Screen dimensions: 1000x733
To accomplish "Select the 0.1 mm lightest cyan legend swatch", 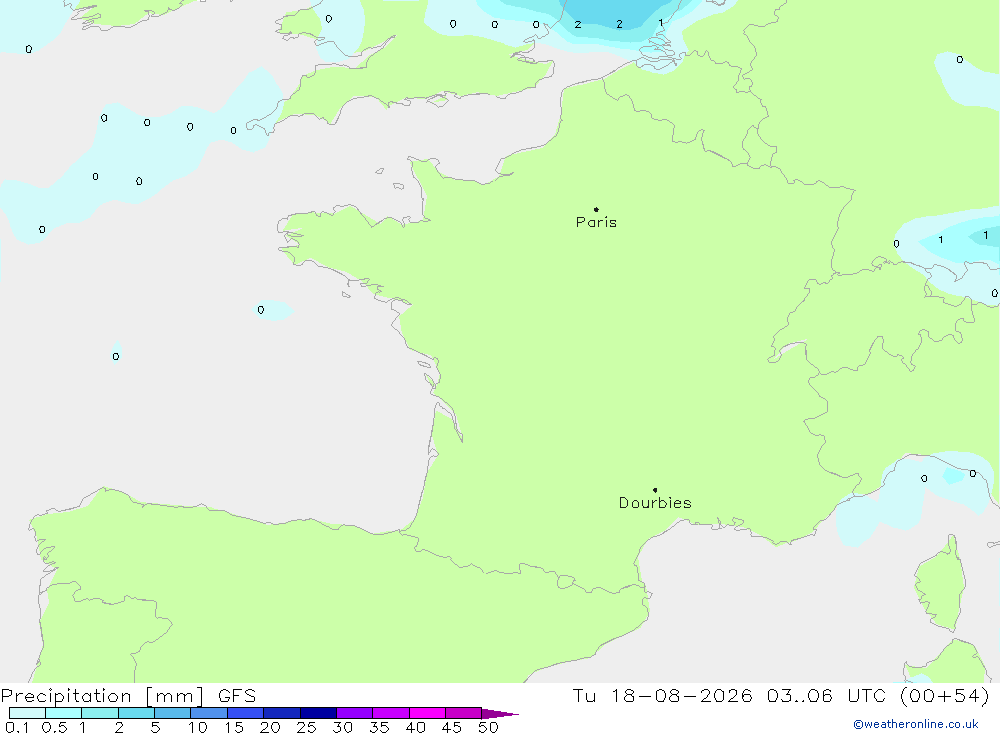I will click(x=27, y=713).
